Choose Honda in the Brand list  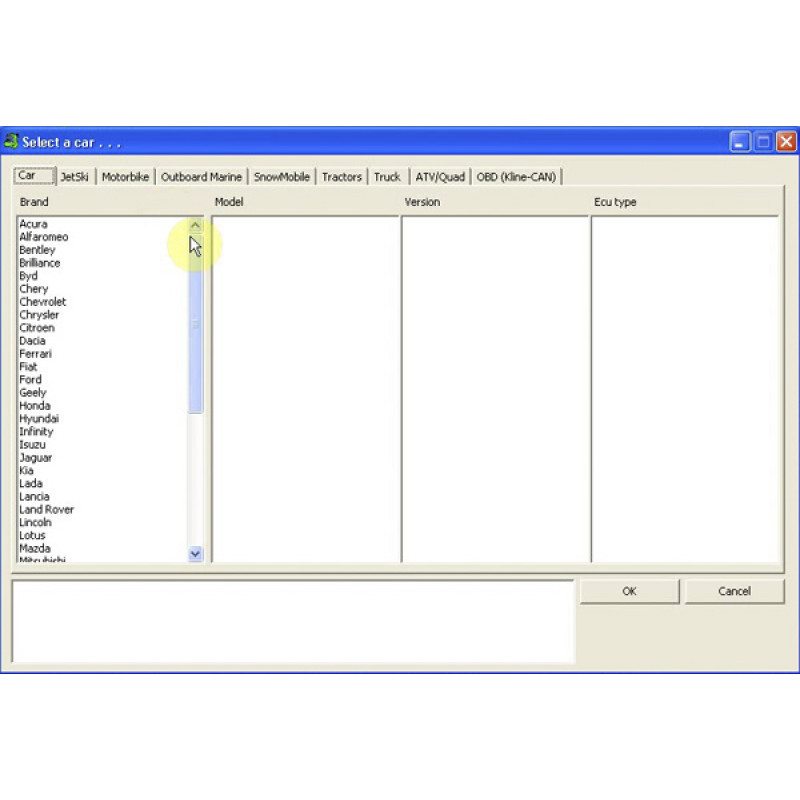pos(37,405)
